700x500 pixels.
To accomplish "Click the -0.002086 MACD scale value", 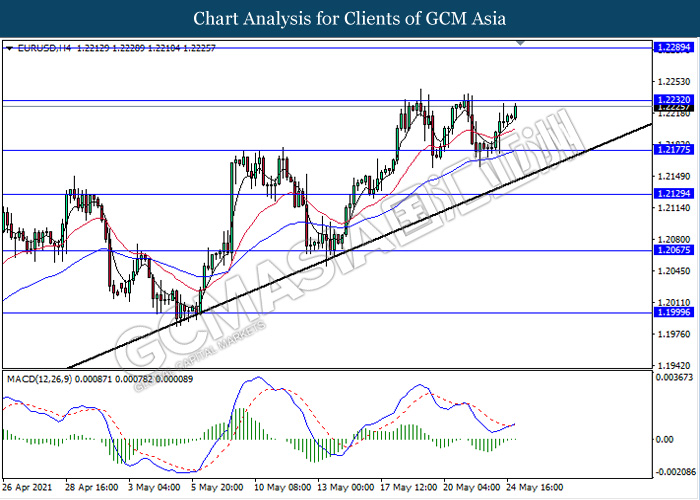I will coord(675,472).
